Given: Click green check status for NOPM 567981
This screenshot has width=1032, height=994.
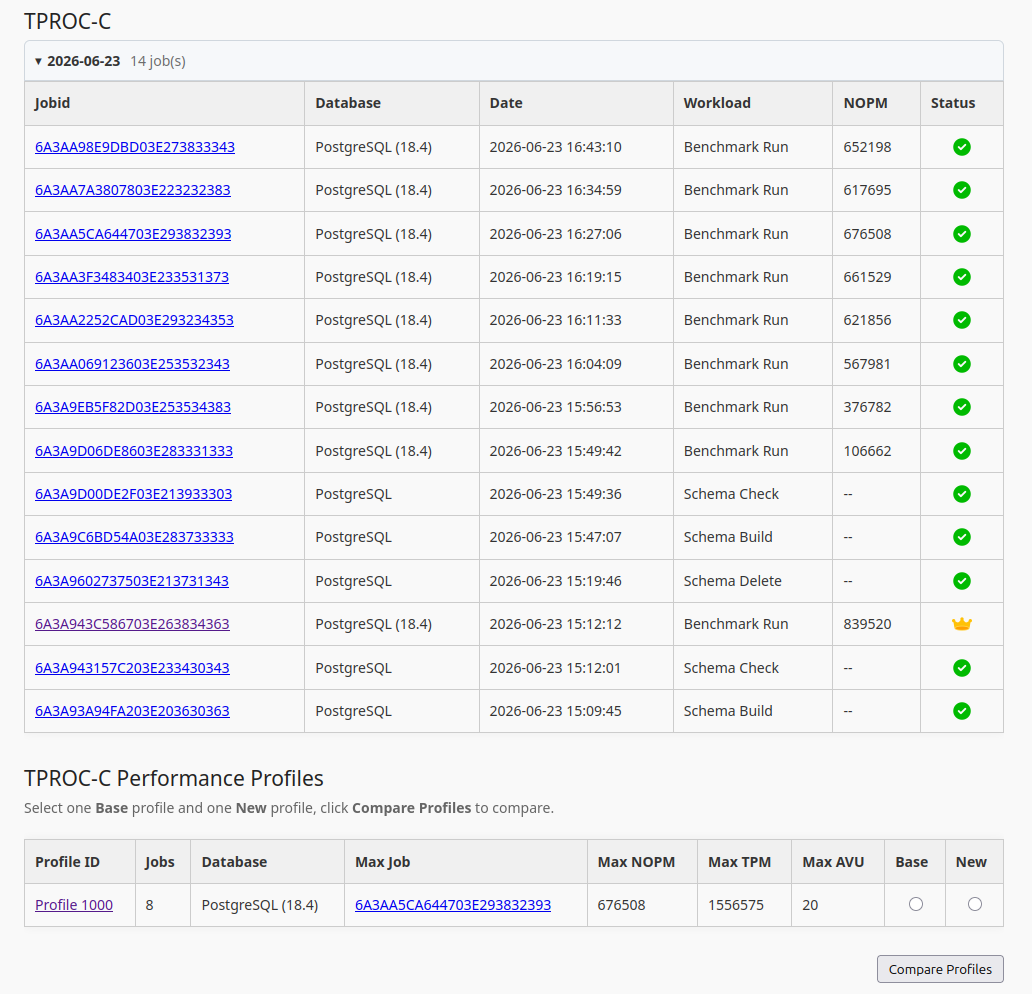Looking at the screenshot, I should pyautogui.click(x=962, y=364).
